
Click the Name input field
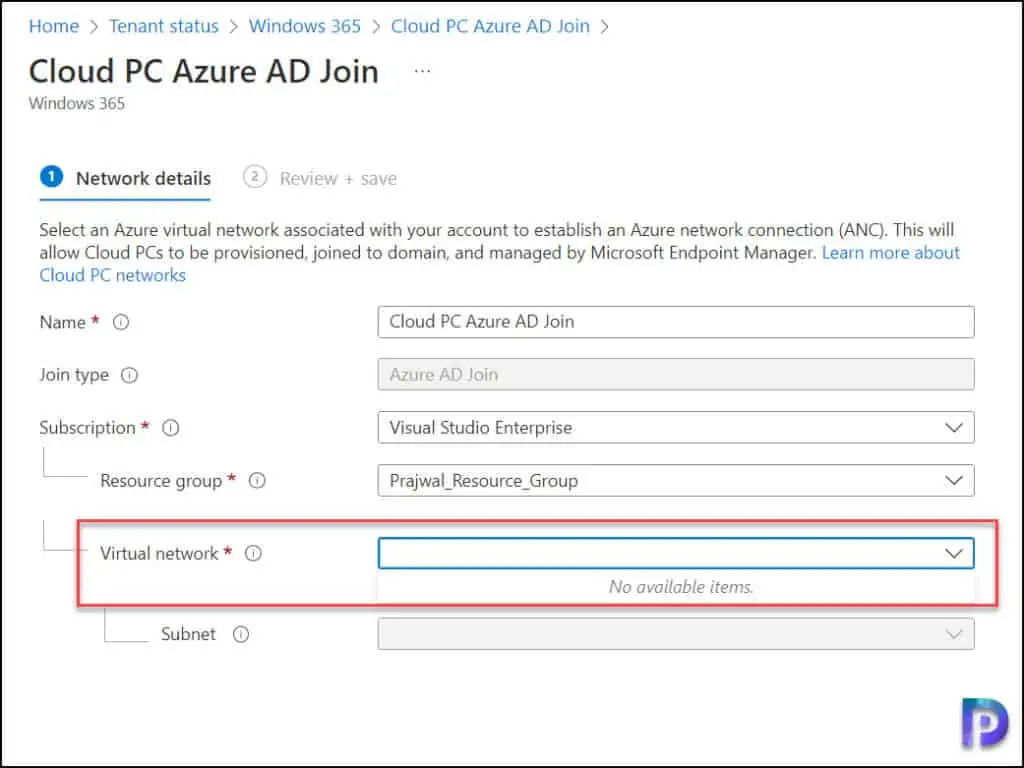point(676,322)
